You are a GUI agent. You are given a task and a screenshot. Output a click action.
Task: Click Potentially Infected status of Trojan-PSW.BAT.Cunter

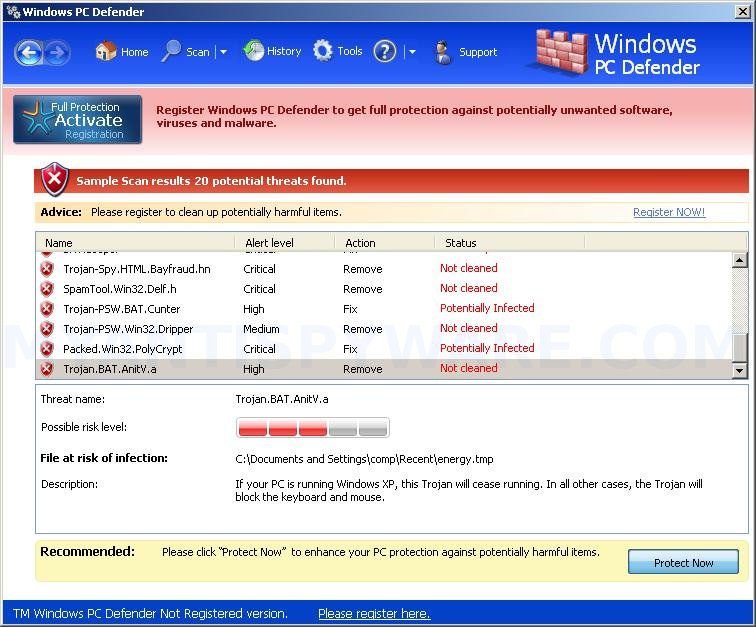point(487,308)
